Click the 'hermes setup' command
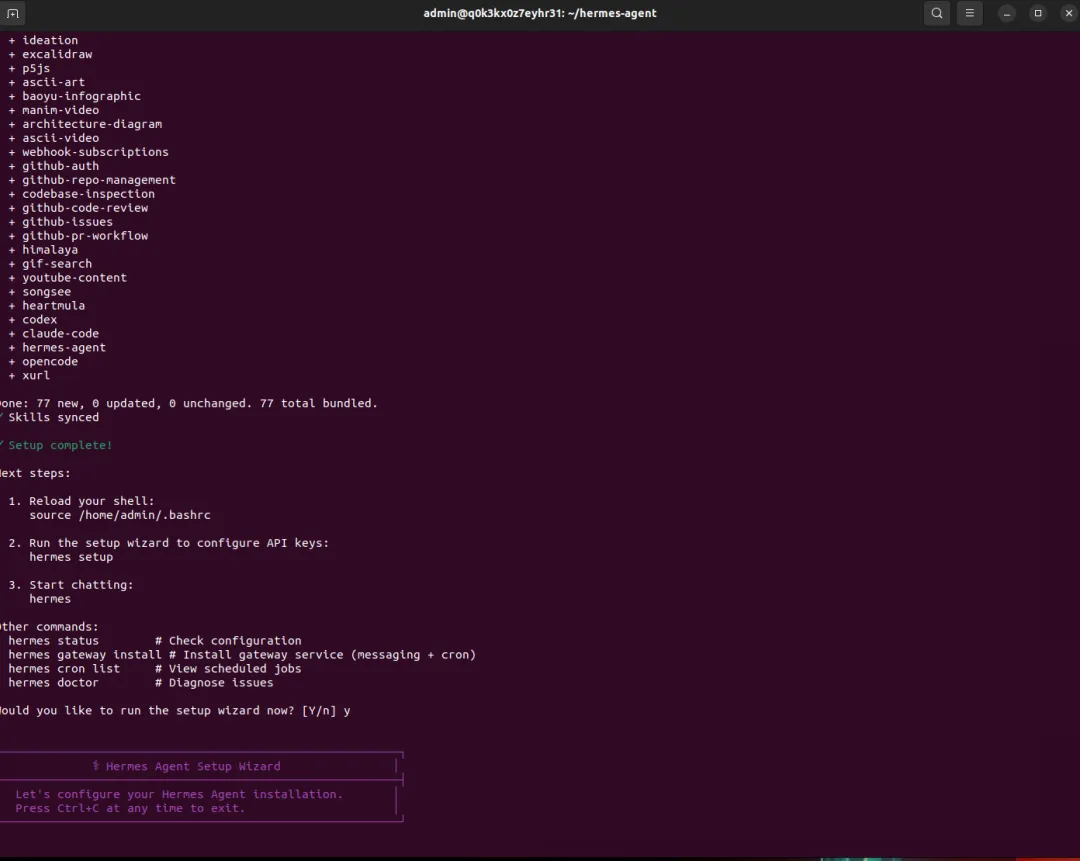Image resolution: width=1080 pixels, height=861 pixels. click(x=71, y=557)
